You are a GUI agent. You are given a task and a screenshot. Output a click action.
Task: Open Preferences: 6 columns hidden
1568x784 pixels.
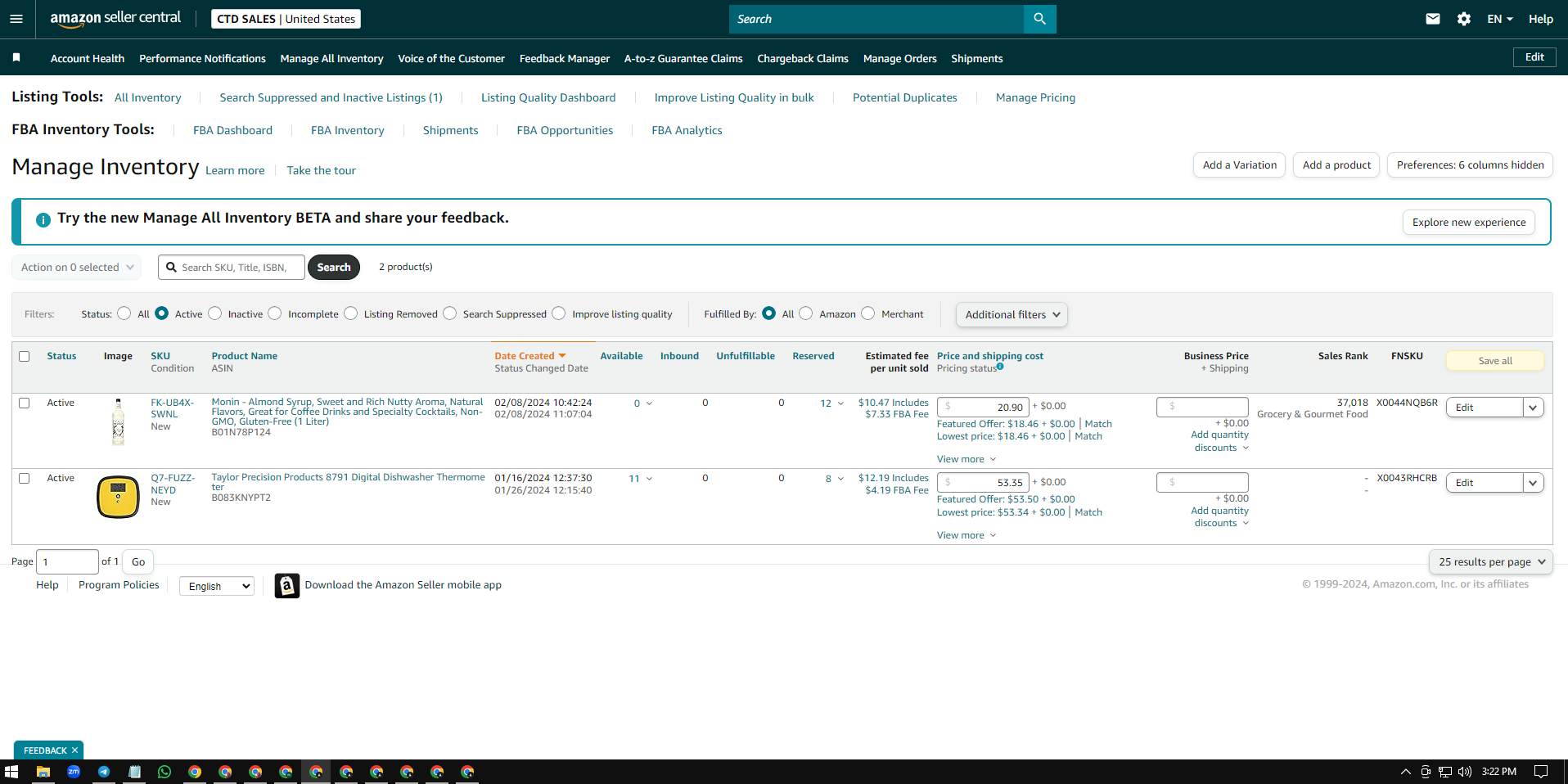pyautogui.click(x=1470, y=165)
